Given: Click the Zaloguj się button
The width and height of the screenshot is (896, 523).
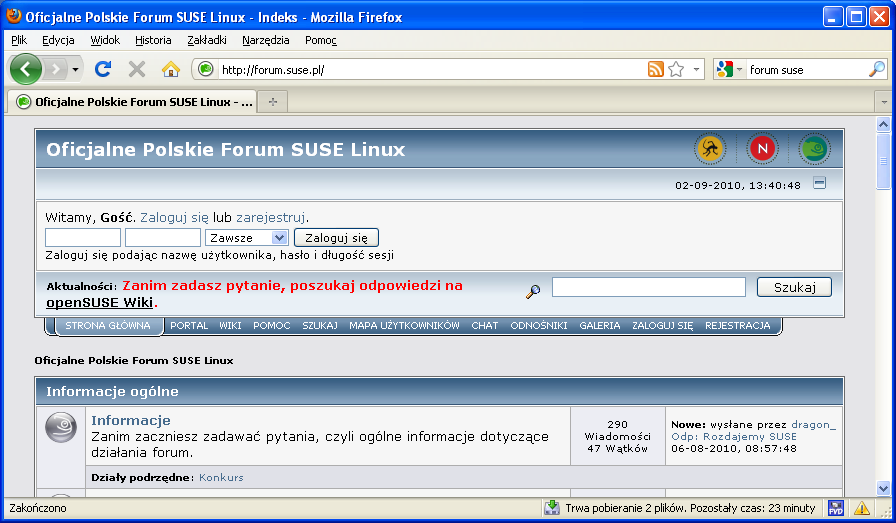Looking at the screenshot, I should tap(336, 237).
